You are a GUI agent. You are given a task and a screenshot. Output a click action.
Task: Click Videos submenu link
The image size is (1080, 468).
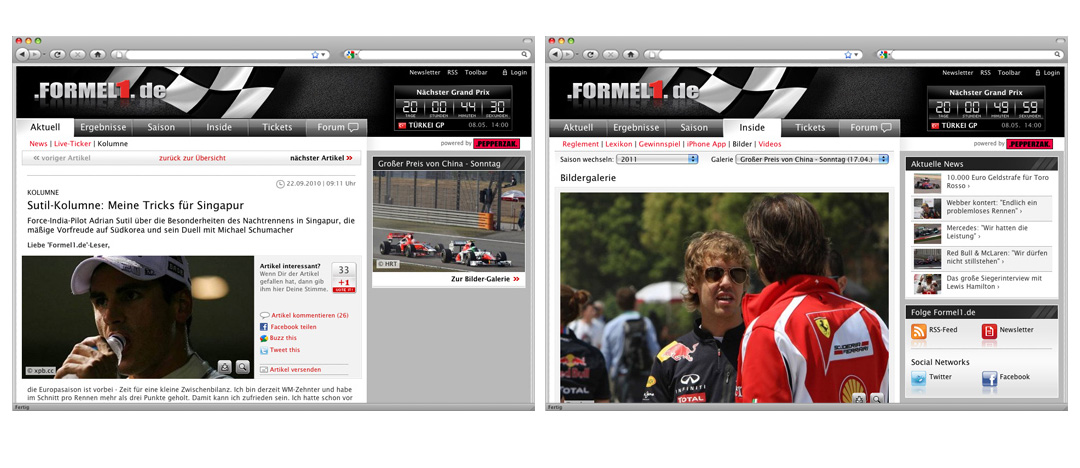tap(770, 144)
